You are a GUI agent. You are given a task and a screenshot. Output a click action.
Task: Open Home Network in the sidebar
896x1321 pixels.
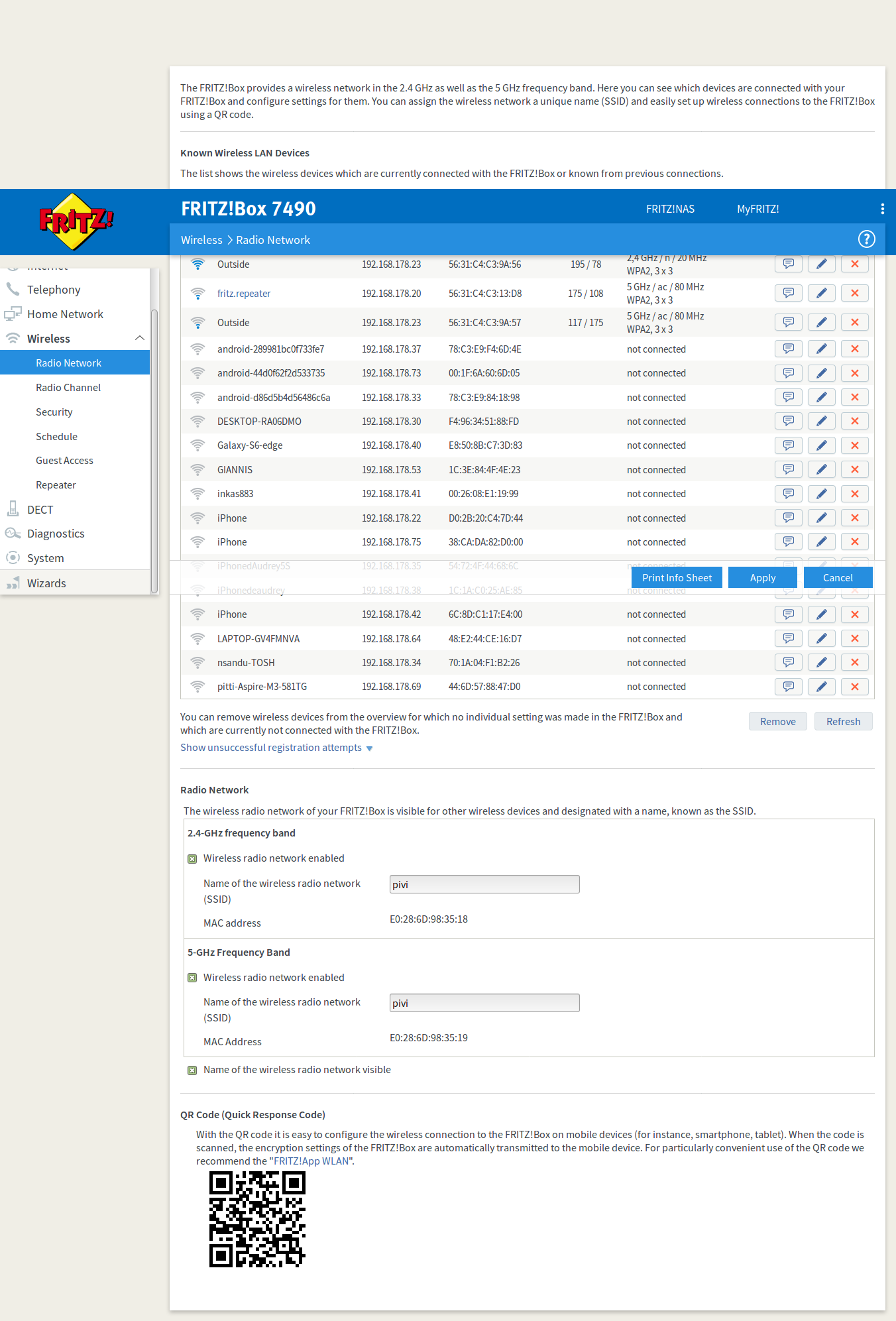[65, 314]
